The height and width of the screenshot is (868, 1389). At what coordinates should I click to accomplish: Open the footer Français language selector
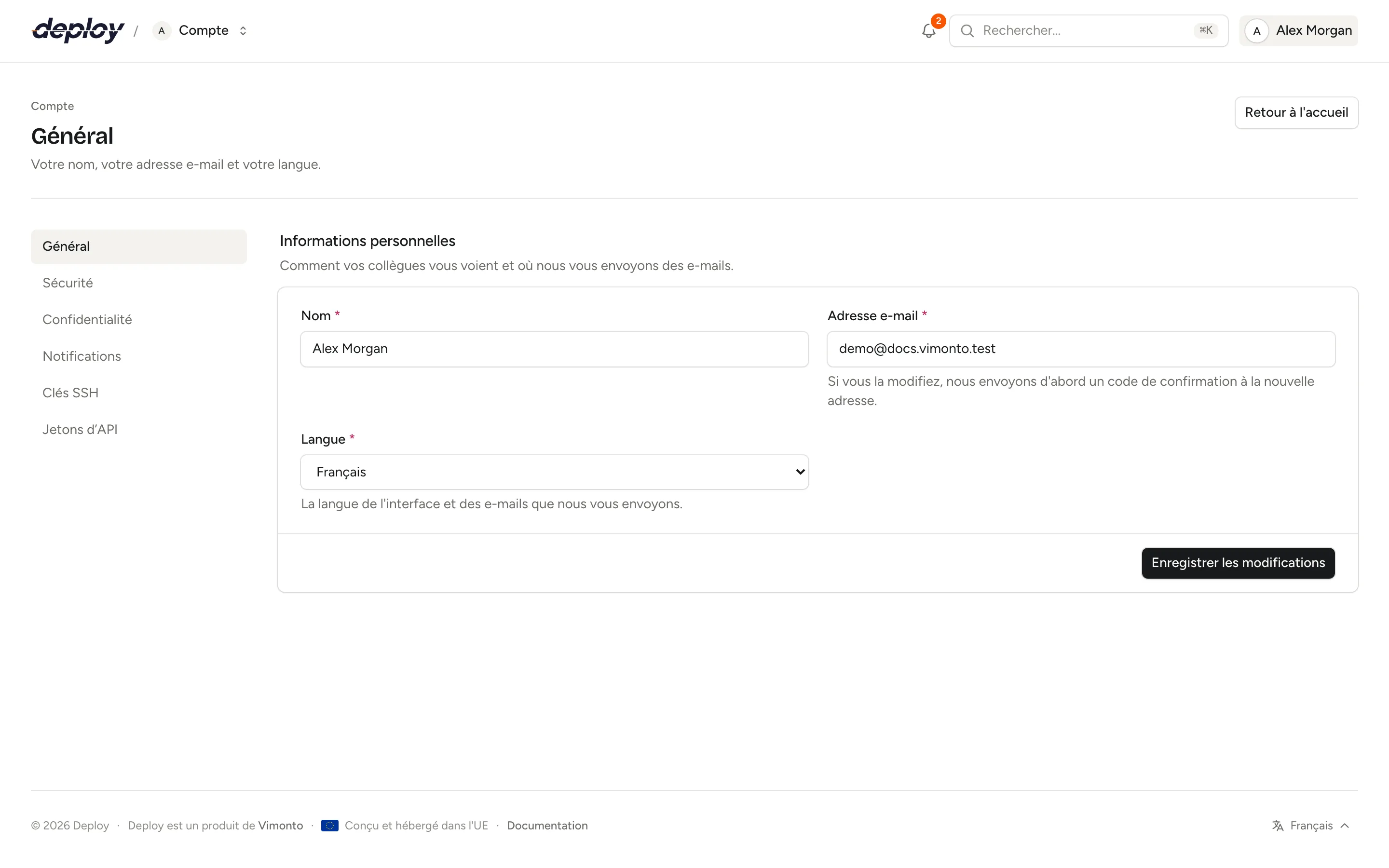(1311, 826)
